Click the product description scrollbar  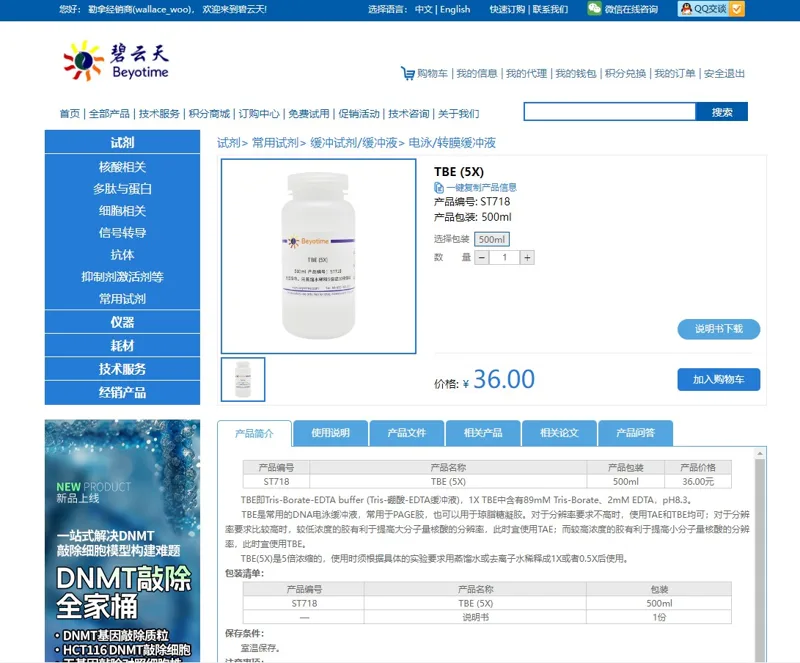point(760,559)
